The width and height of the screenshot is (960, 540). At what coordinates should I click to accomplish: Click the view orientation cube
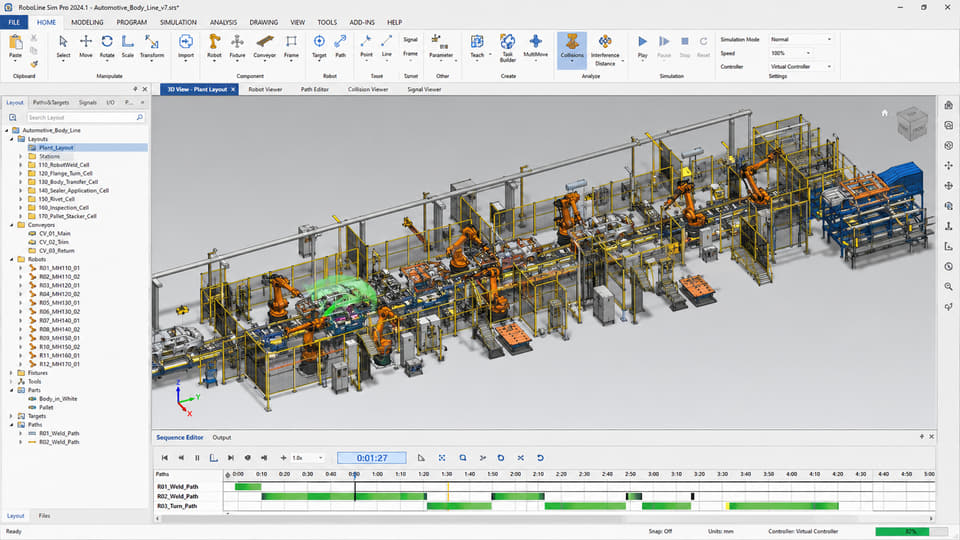pyautogui.click(x=912, y=123)
